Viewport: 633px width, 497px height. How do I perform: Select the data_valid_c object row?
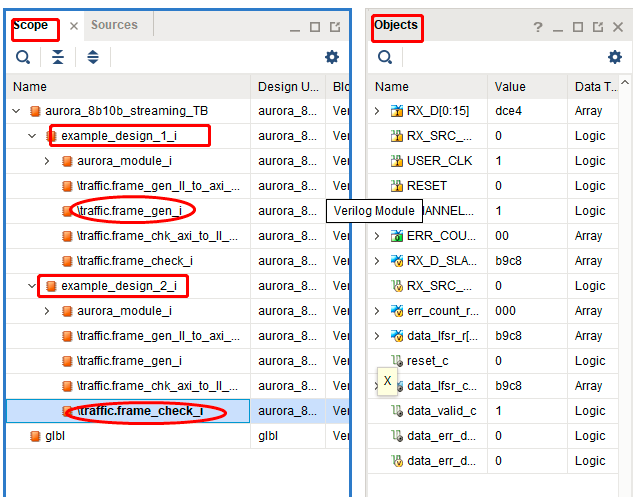tap(493, 411)
